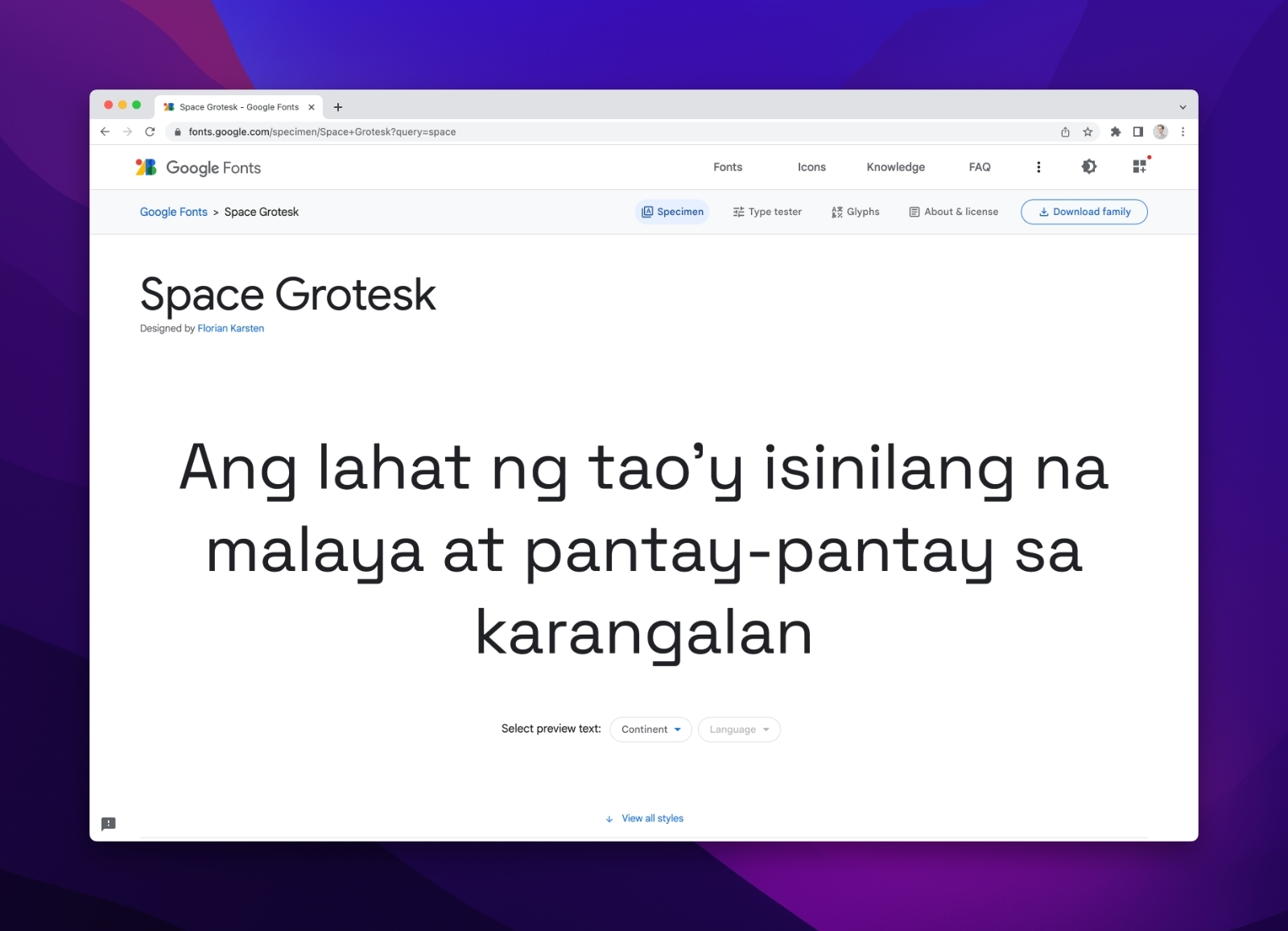Reload the page

tap(150, 131)
